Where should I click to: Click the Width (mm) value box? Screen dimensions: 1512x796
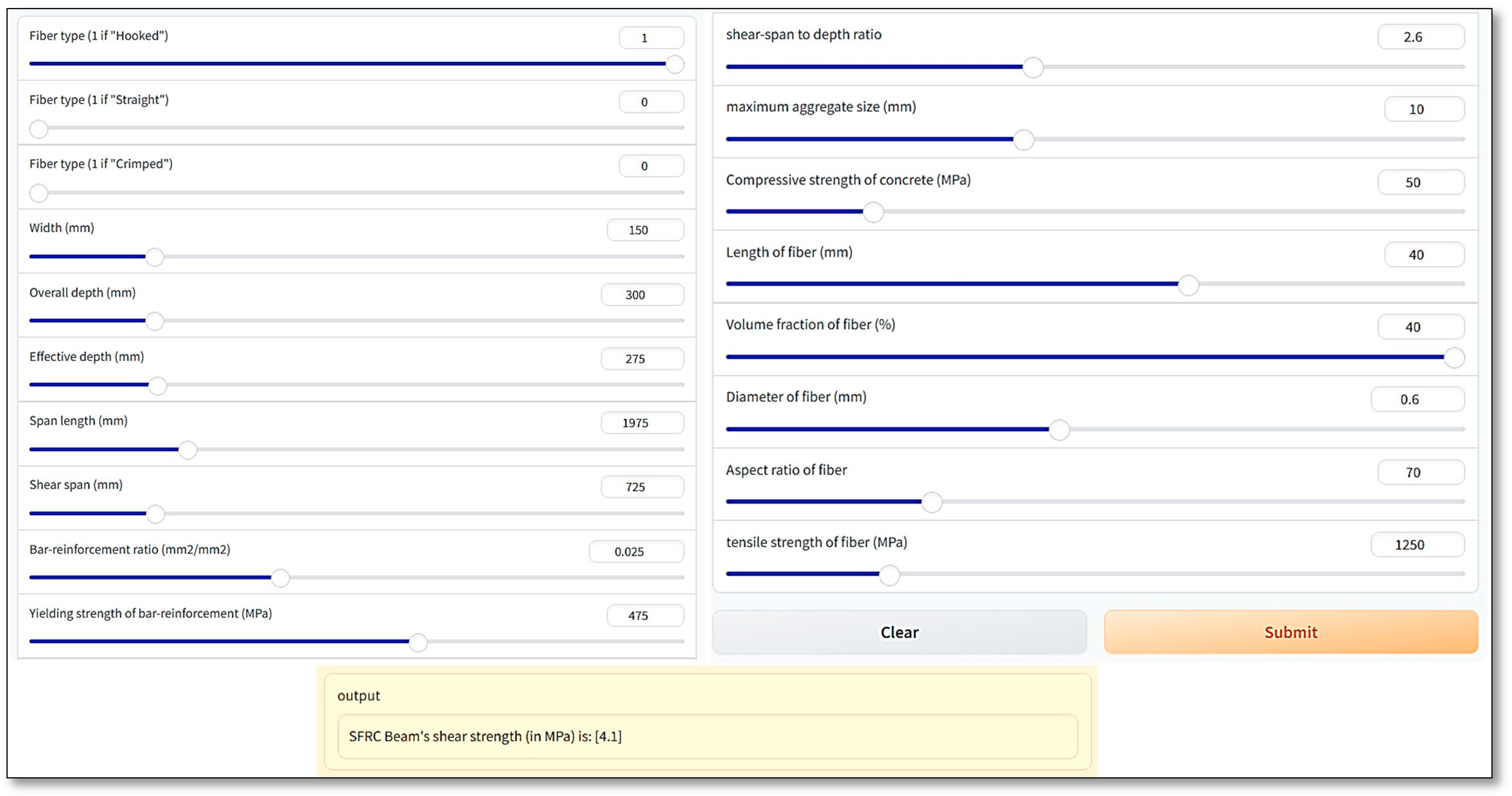coord(645,230)
